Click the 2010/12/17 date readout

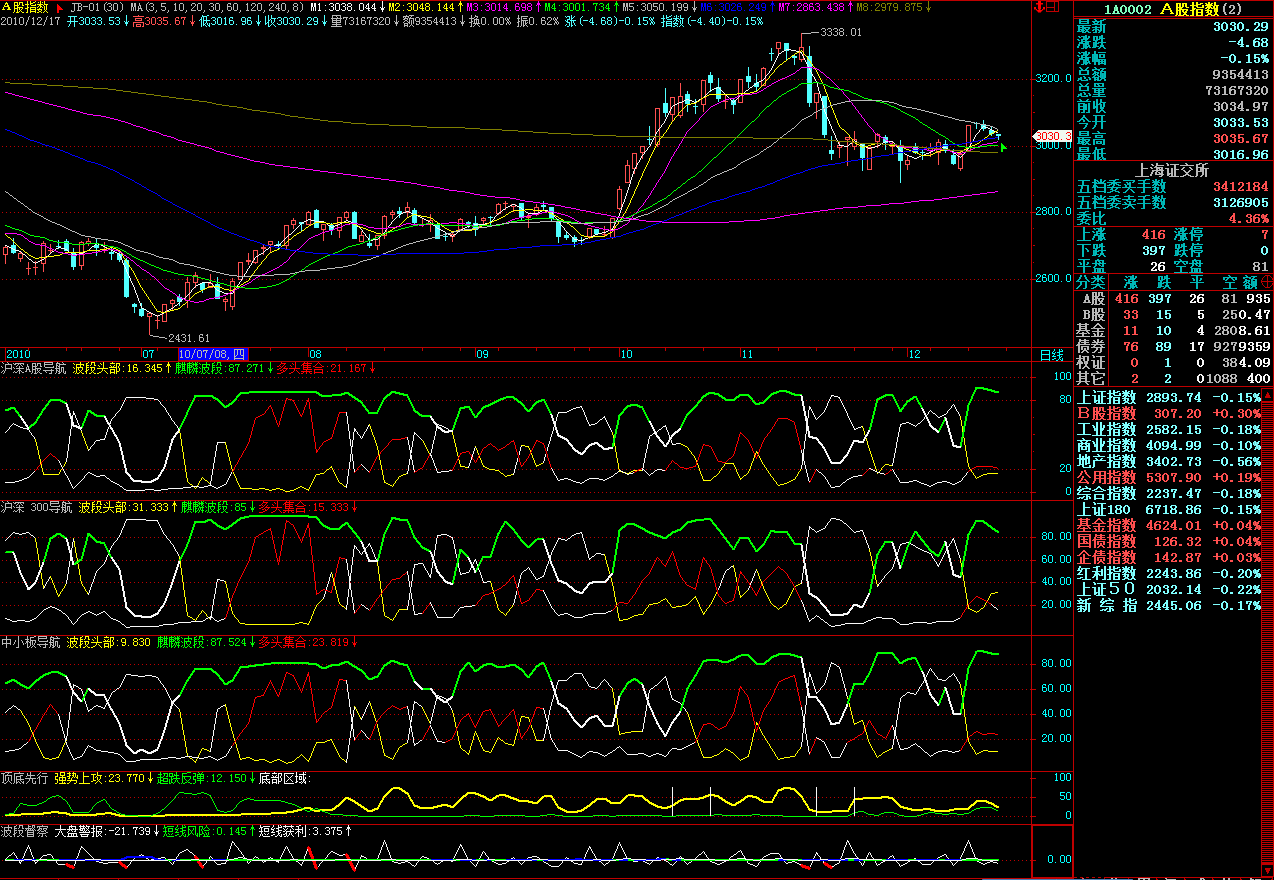32,21
